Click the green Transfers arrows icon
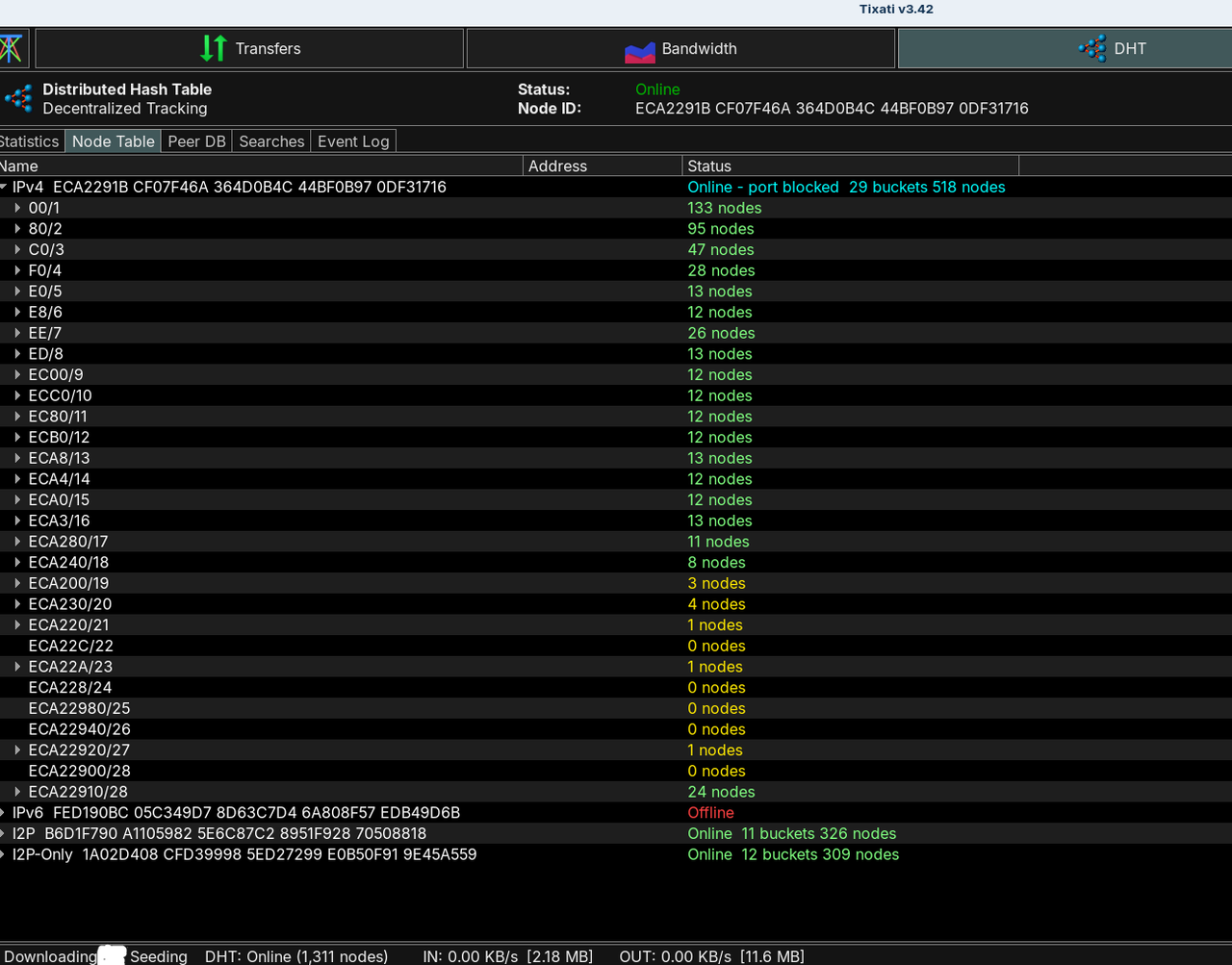 click(x=213, y=48)
